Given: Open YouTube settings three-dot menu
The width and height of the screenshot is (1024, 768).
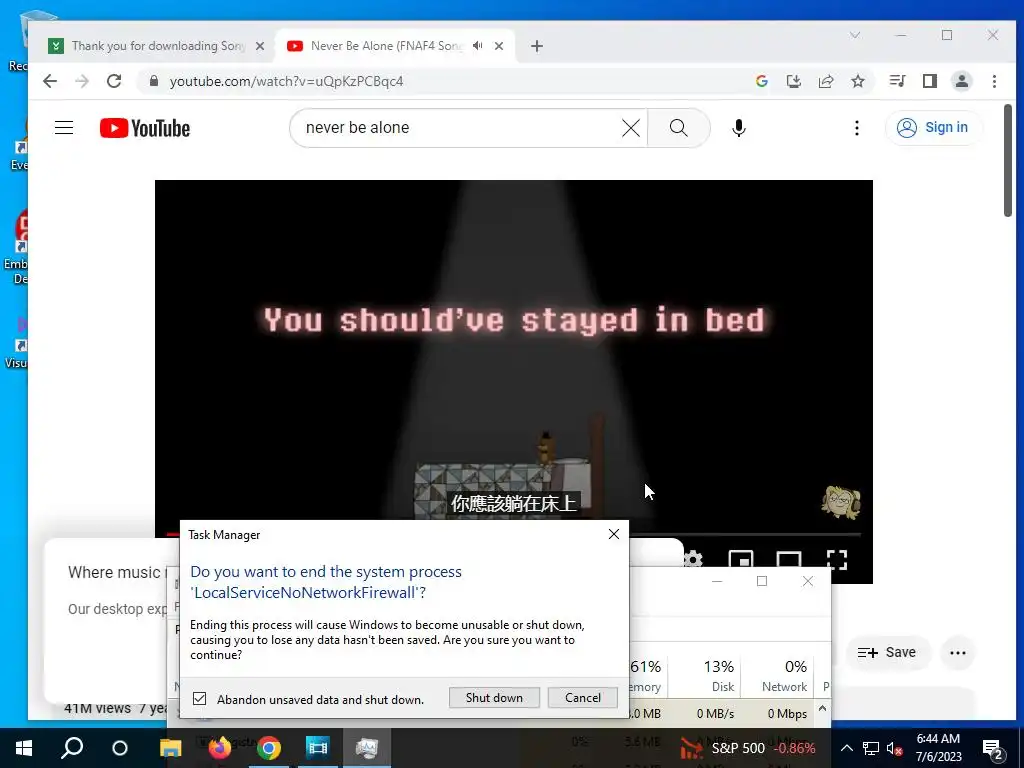Looking at the screenshot, I should 857,128.
